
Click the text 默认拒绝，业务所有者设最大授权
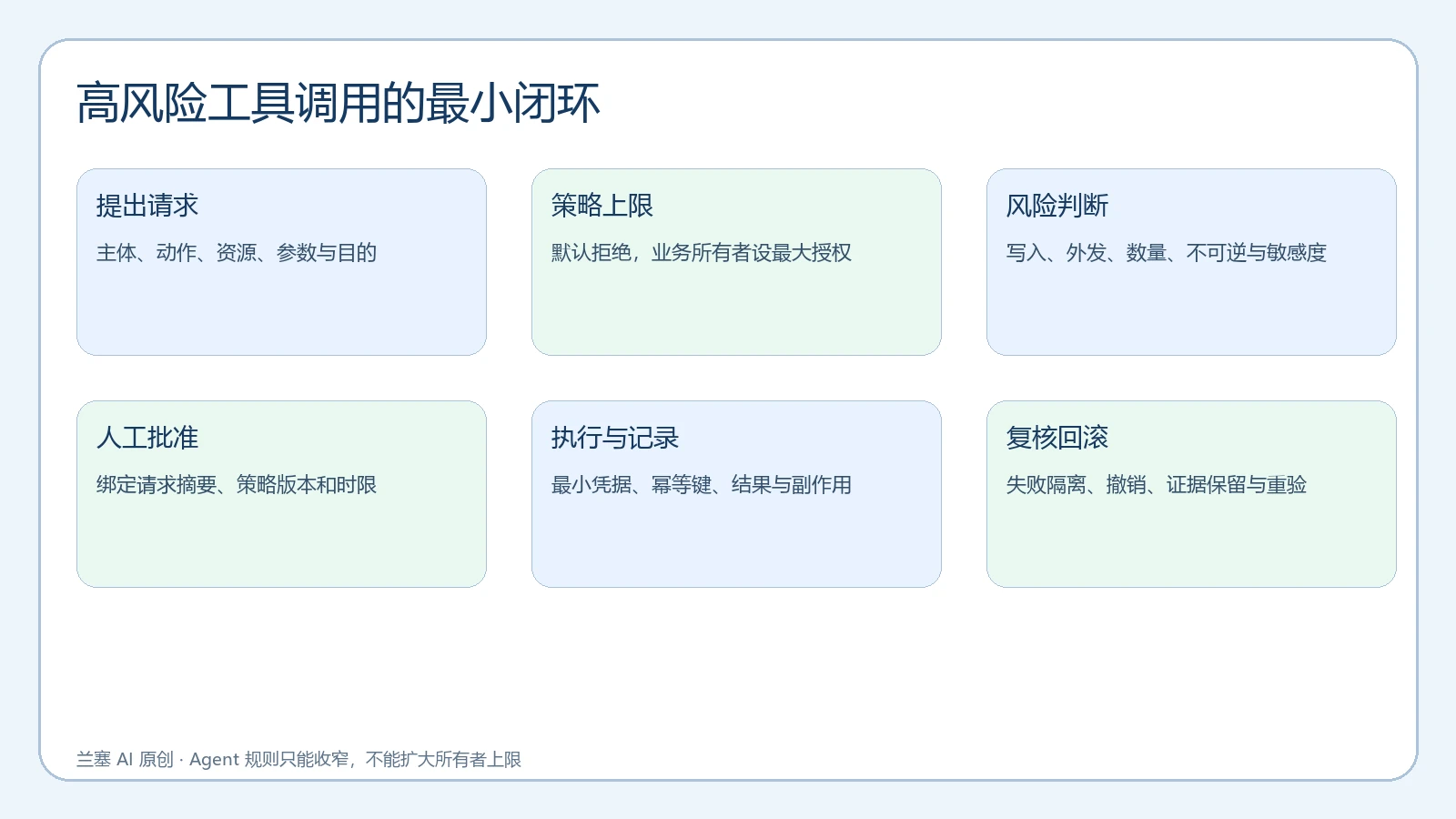(702, 253)
